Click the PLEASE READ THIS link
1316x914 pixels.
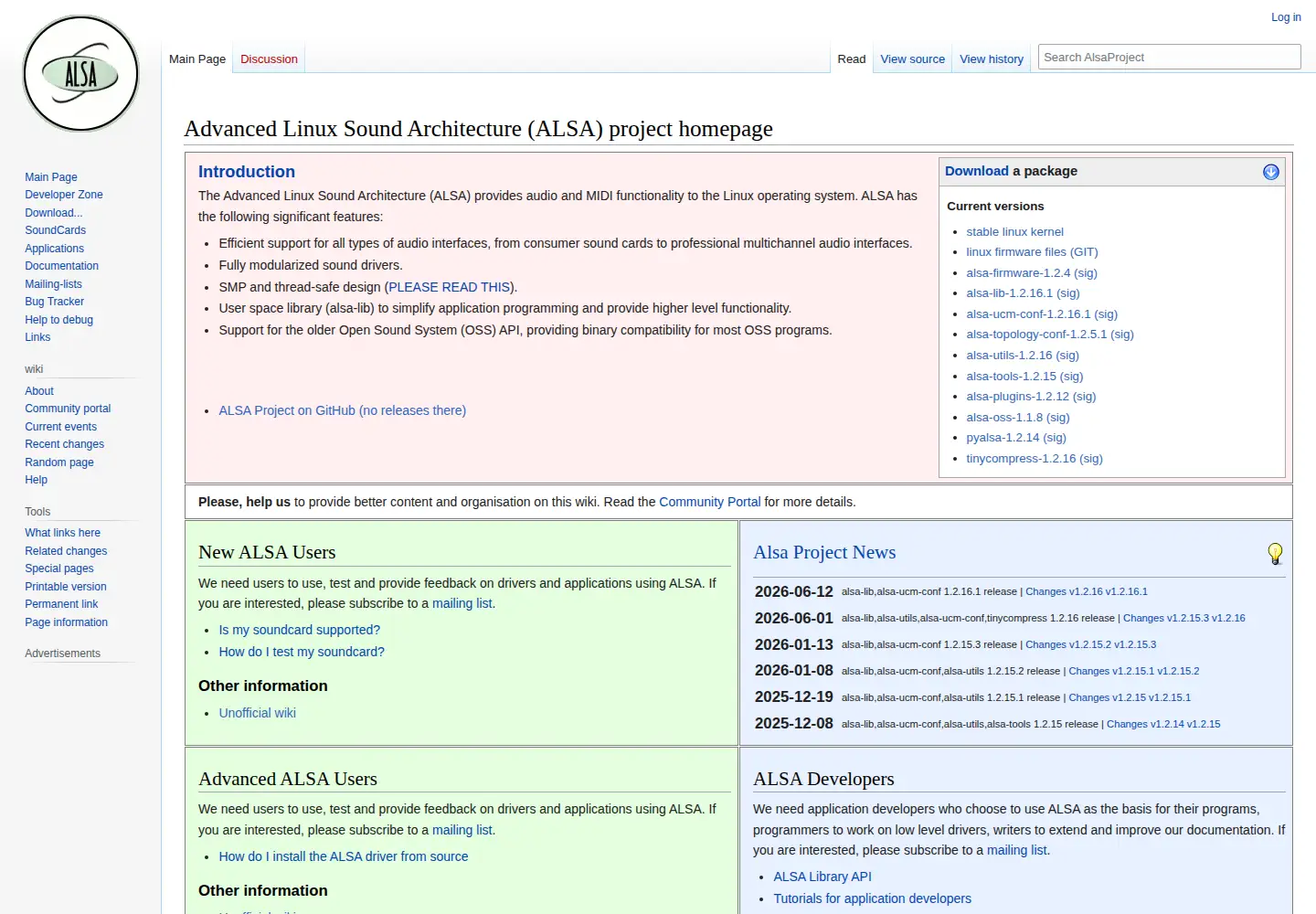[450, 287]
